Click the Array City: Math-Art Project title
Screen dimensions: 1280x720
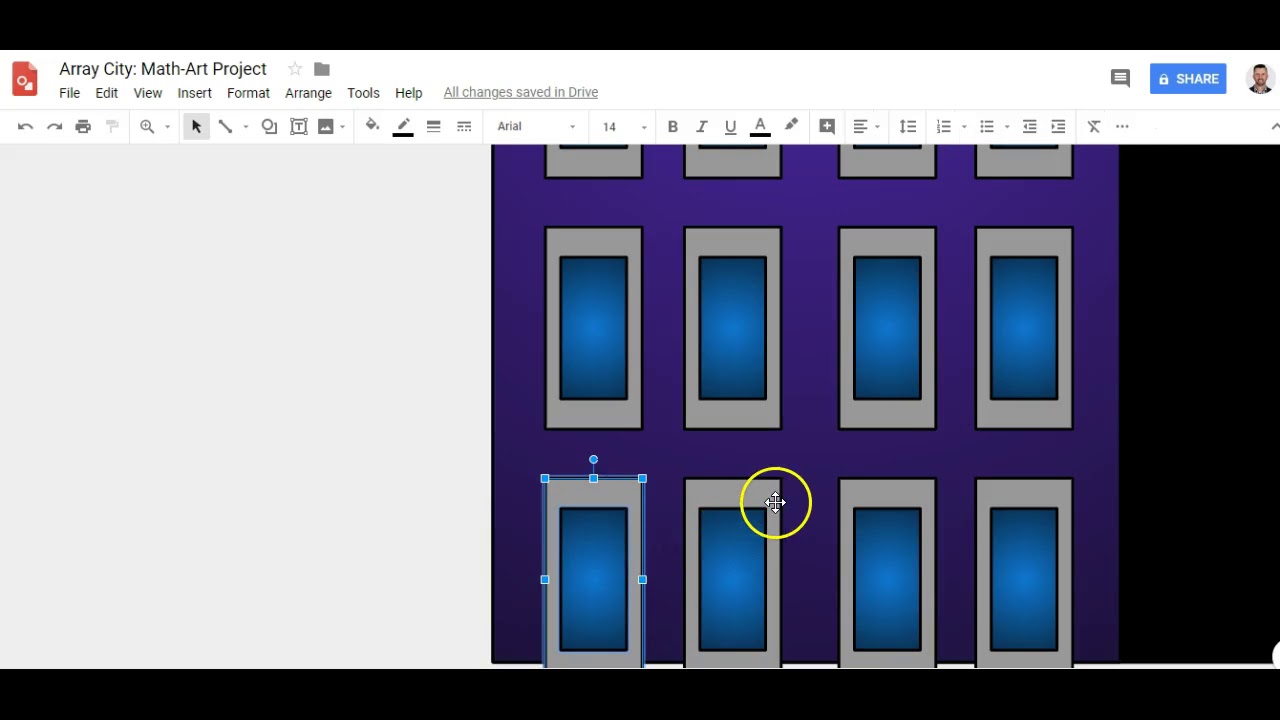163,69
